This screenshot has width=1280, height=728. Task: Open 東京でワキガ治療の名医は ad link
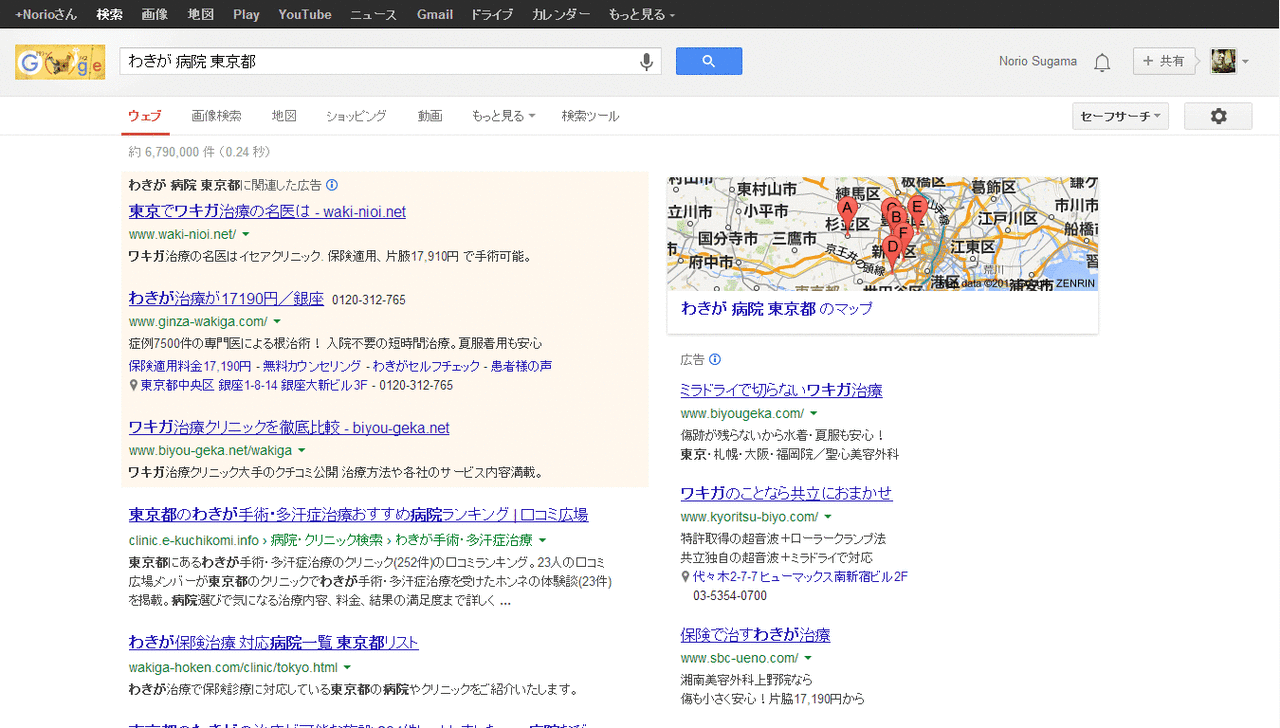point(267,212)
